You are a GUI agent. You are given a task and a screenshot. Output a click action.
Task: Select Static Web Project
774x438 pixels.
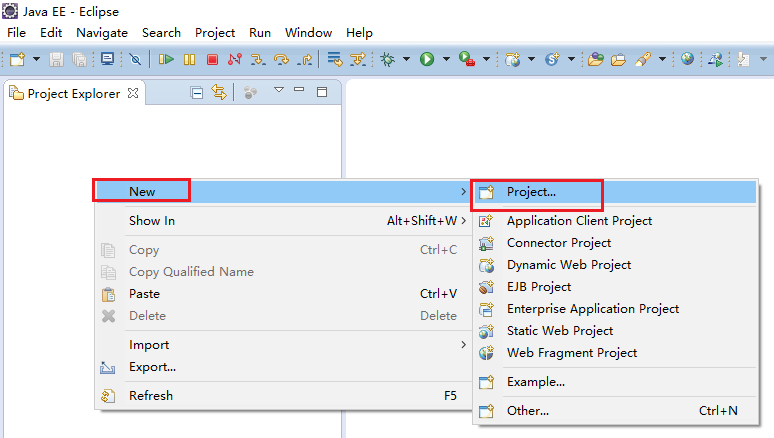coord(615,331)
